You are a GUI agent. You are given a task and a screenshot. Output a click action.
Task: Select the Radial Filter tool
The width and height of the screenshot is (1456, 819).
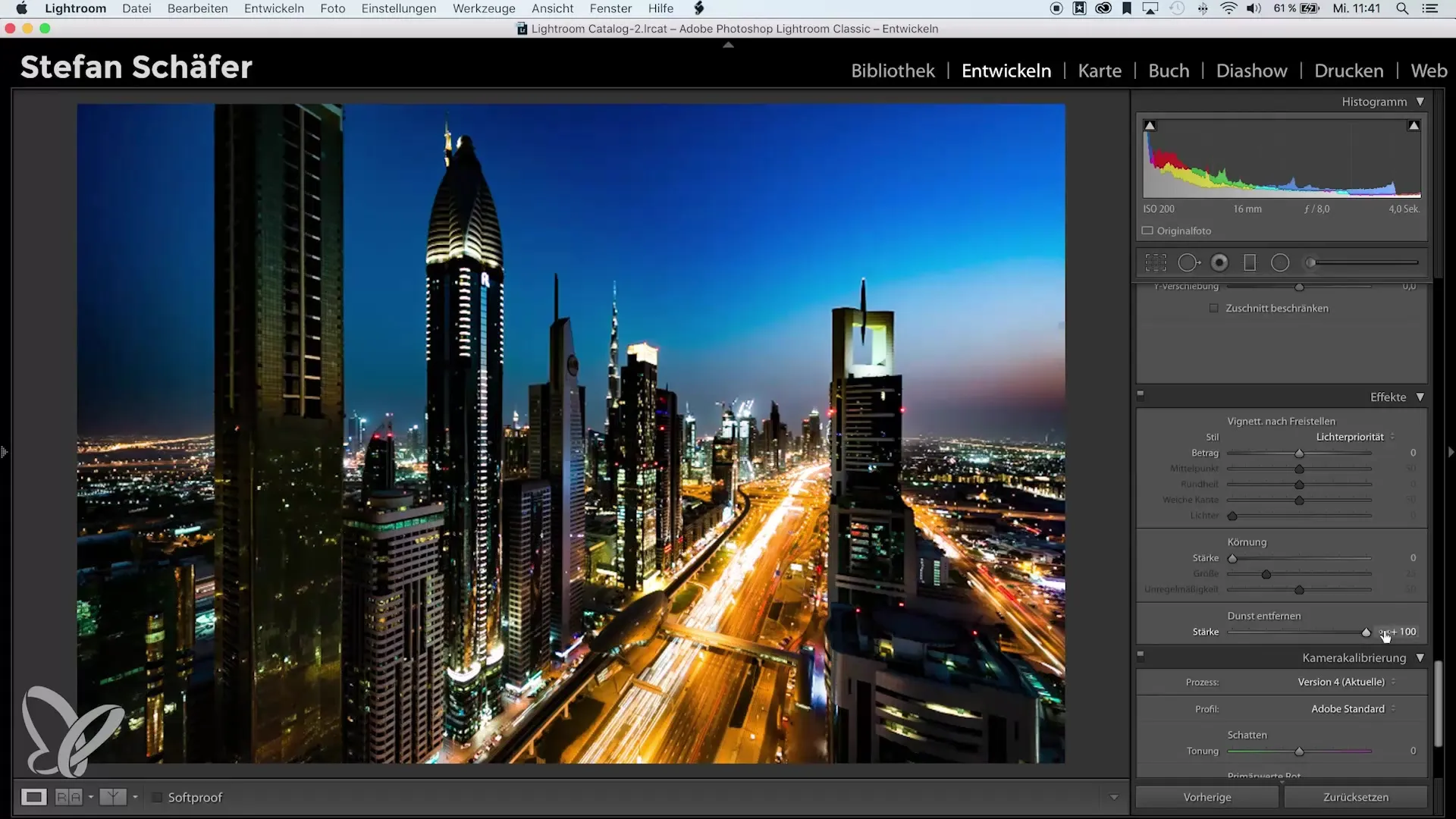(x=1280, y=263)
